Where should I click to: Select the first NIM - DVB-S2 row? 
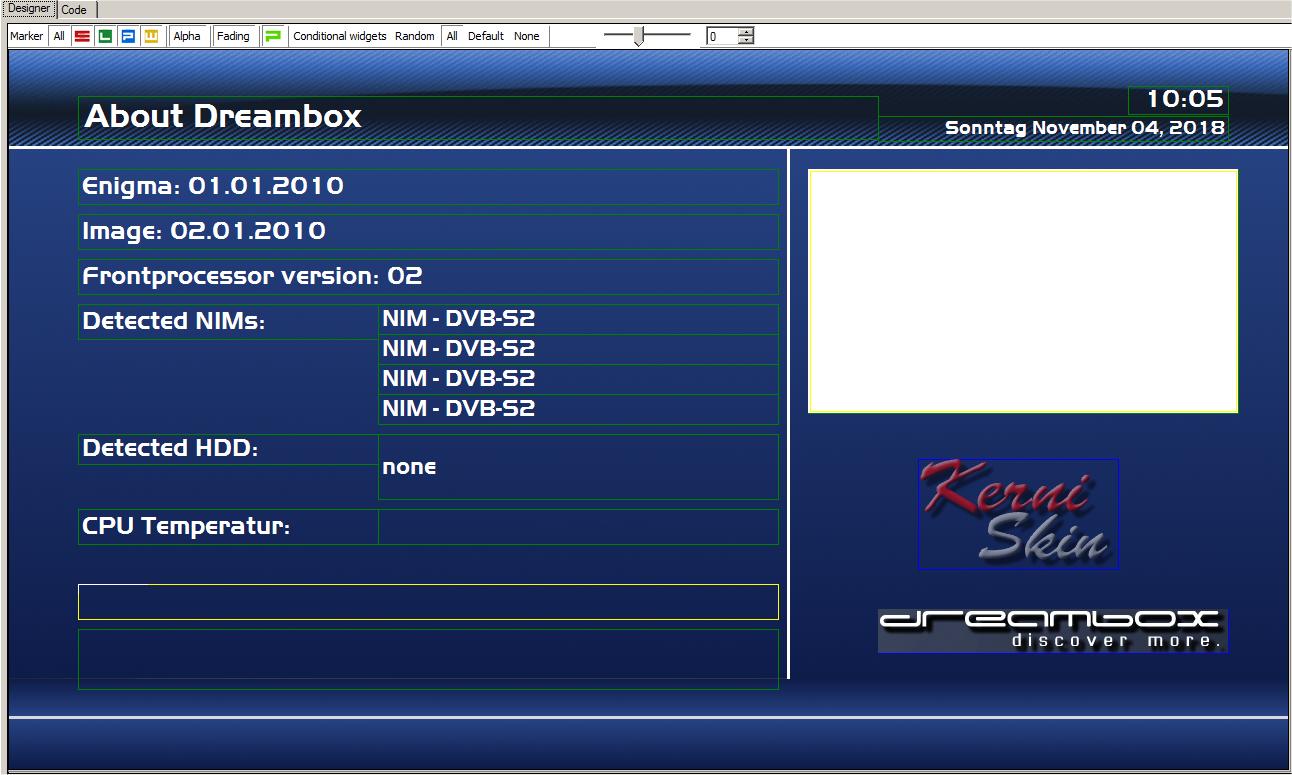click(x=578, y=319)
